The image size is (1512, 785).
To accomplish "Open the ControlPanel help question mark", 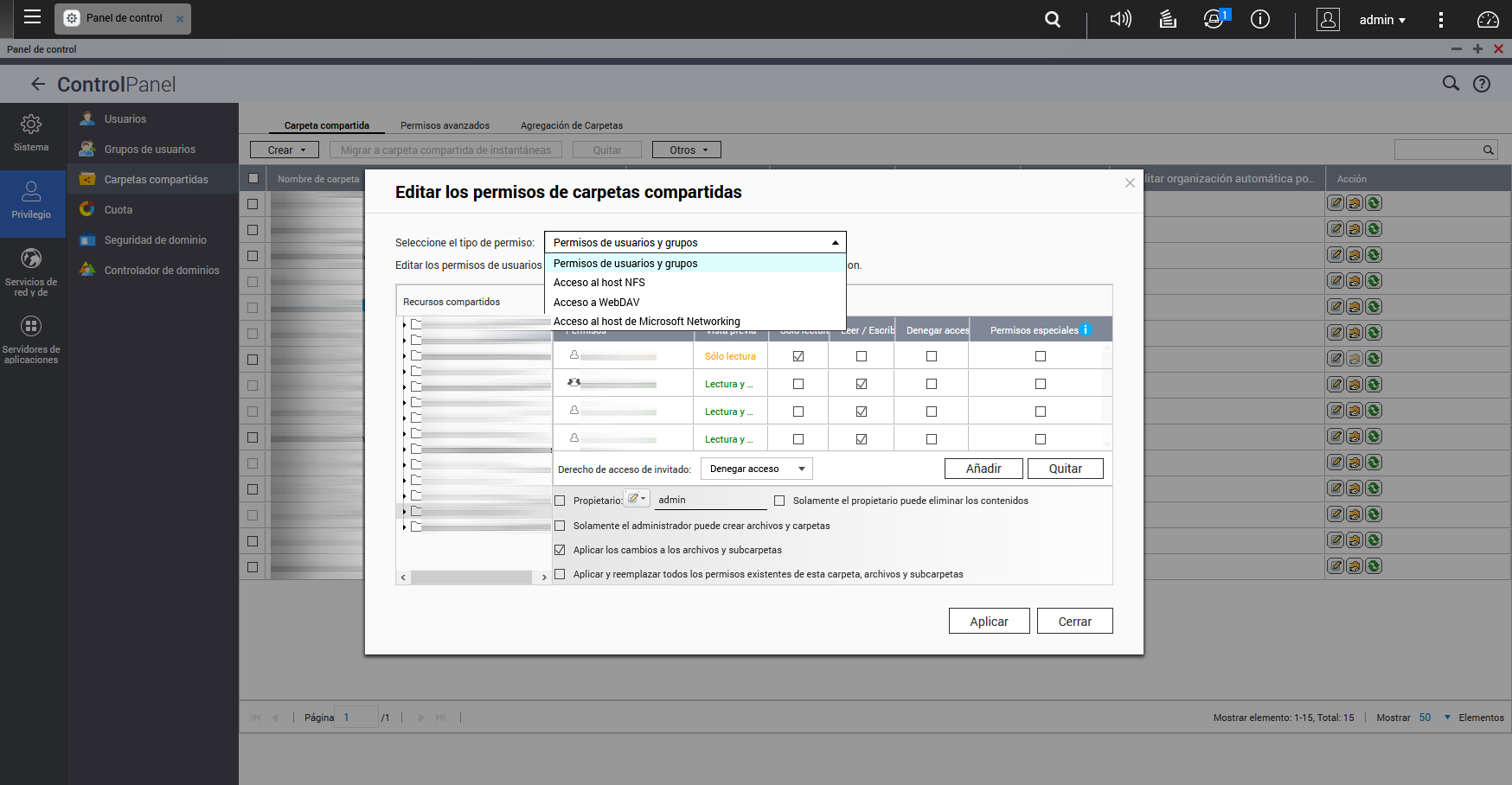I will point(1482,84).
